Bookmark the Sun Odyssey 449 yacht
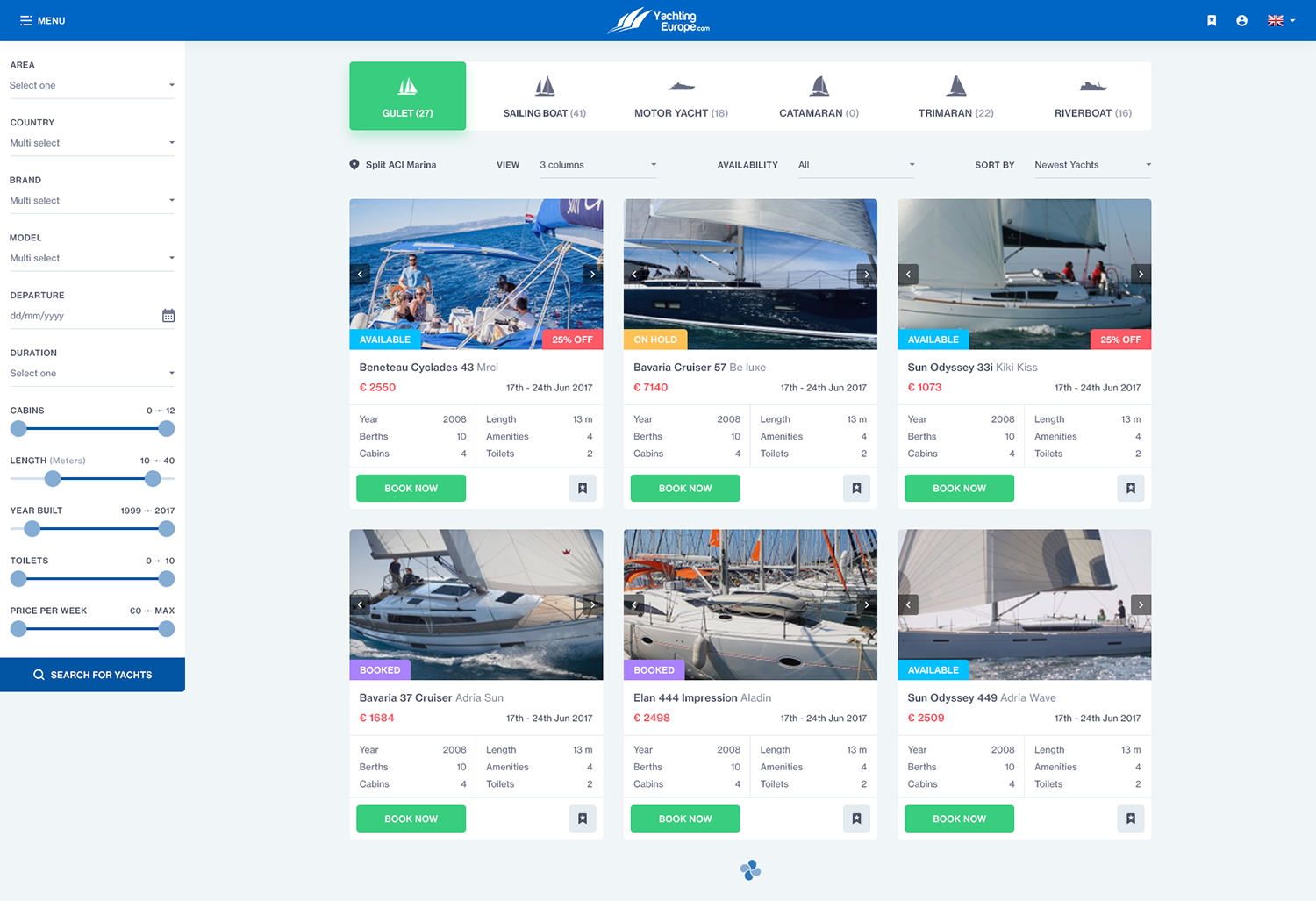1316x901 pixels. (1131, 819)
